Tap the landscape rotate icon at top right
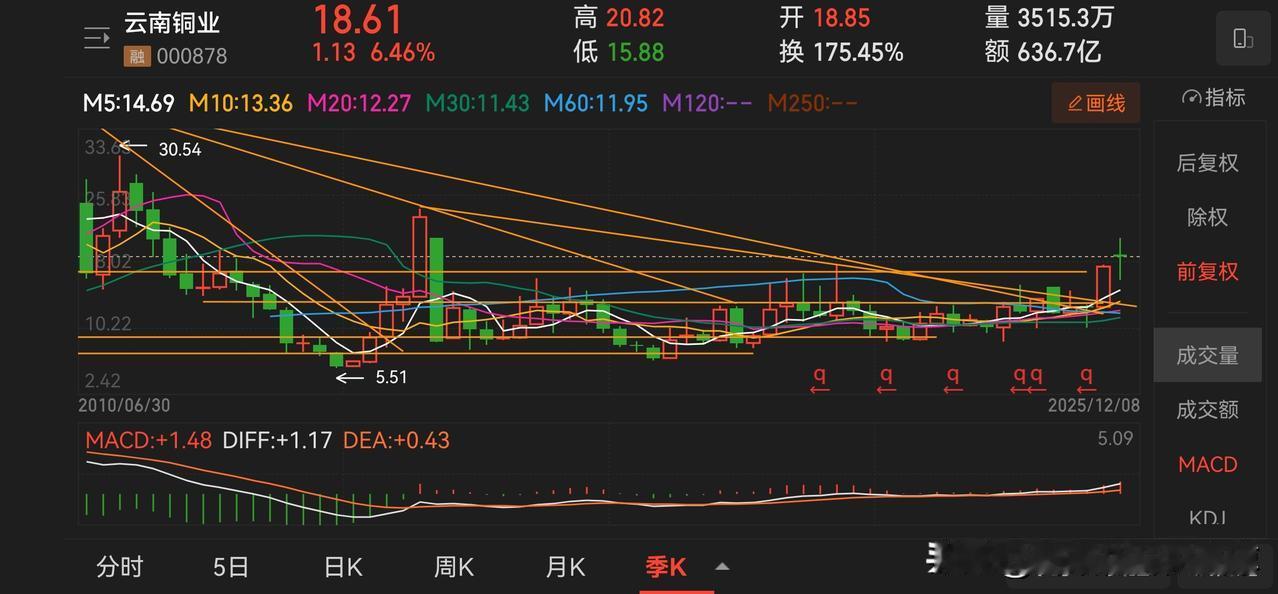1278x594 pixels. [x=1243, y=39]
